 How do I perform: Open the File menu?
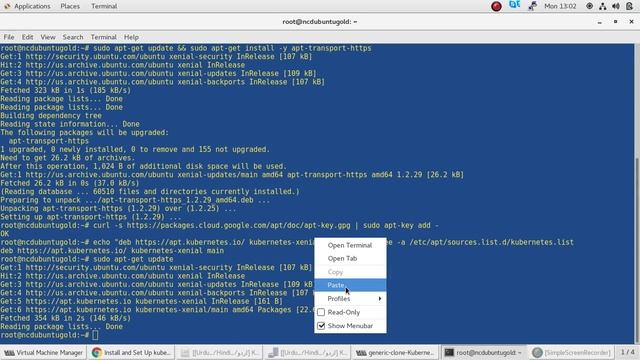pyautogui.click(x=9, y=37)
